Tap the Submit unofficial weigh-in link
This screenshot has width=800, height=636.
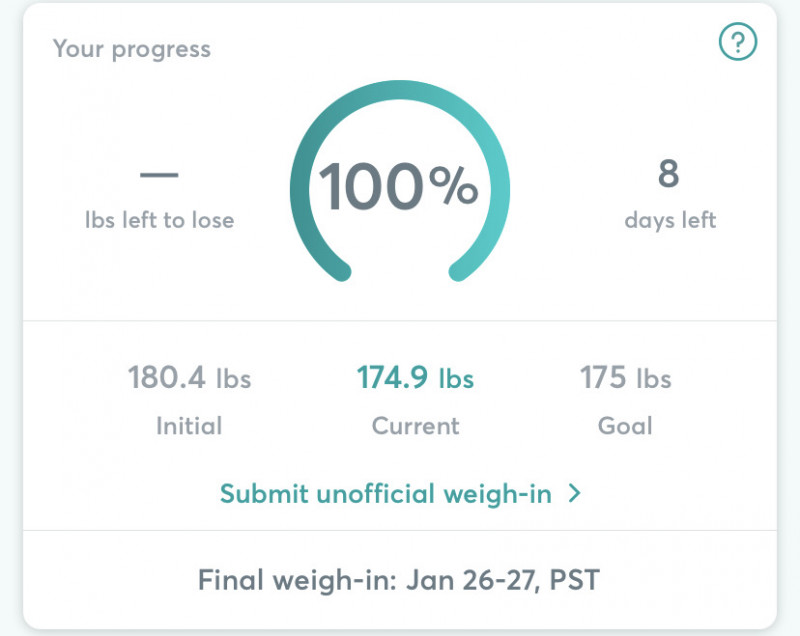point(386,494)
